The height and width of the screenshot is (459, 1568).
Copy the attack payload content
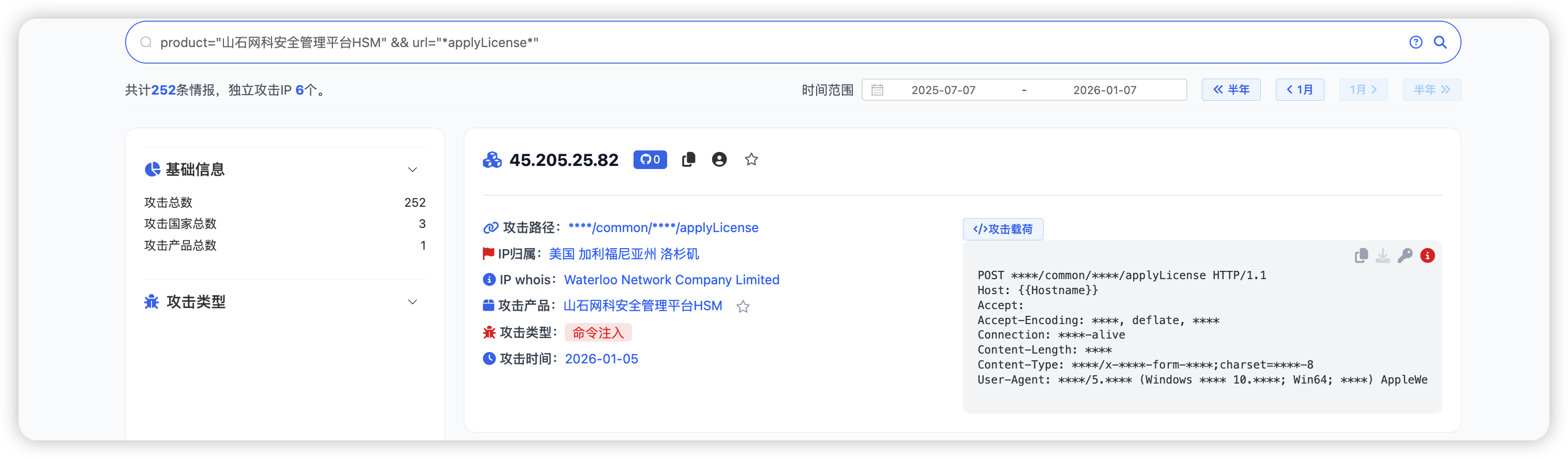pyautogui.click(x=1361, y=256)
